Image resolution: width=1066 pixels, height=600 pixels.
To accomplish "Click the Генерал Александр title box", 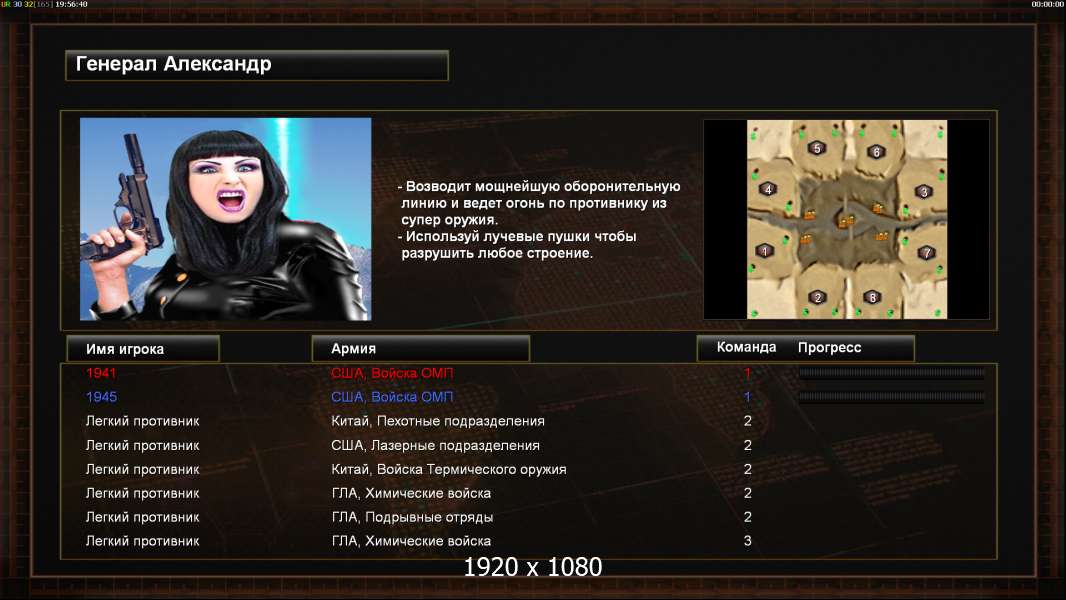I will point(257,65).
